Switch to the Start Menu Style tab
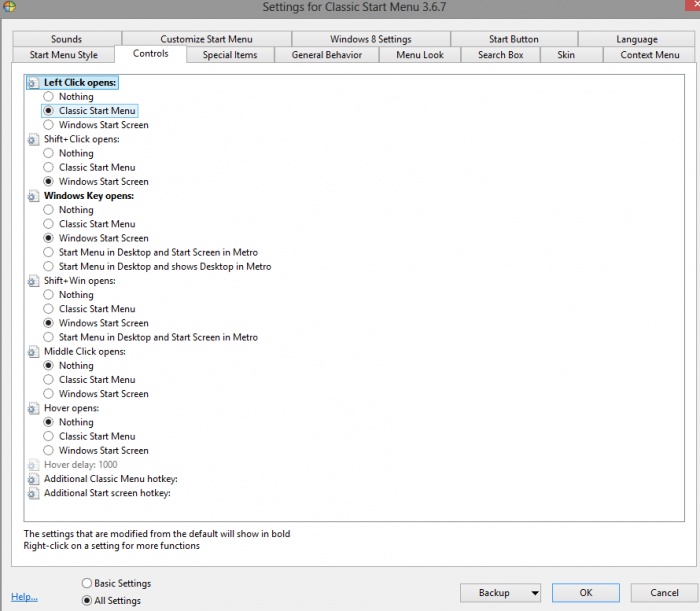The image size is (700, 611). point(63,55)
